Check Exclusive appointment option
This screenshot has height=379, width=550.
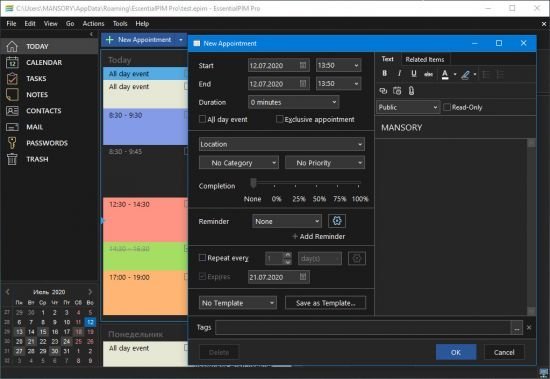click(x=279, y=119)
